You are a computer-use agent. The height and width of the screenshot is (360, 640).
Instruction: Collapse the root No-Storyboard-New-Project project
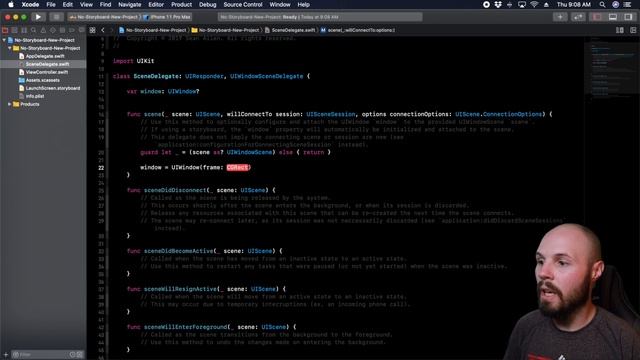point(4,40)
